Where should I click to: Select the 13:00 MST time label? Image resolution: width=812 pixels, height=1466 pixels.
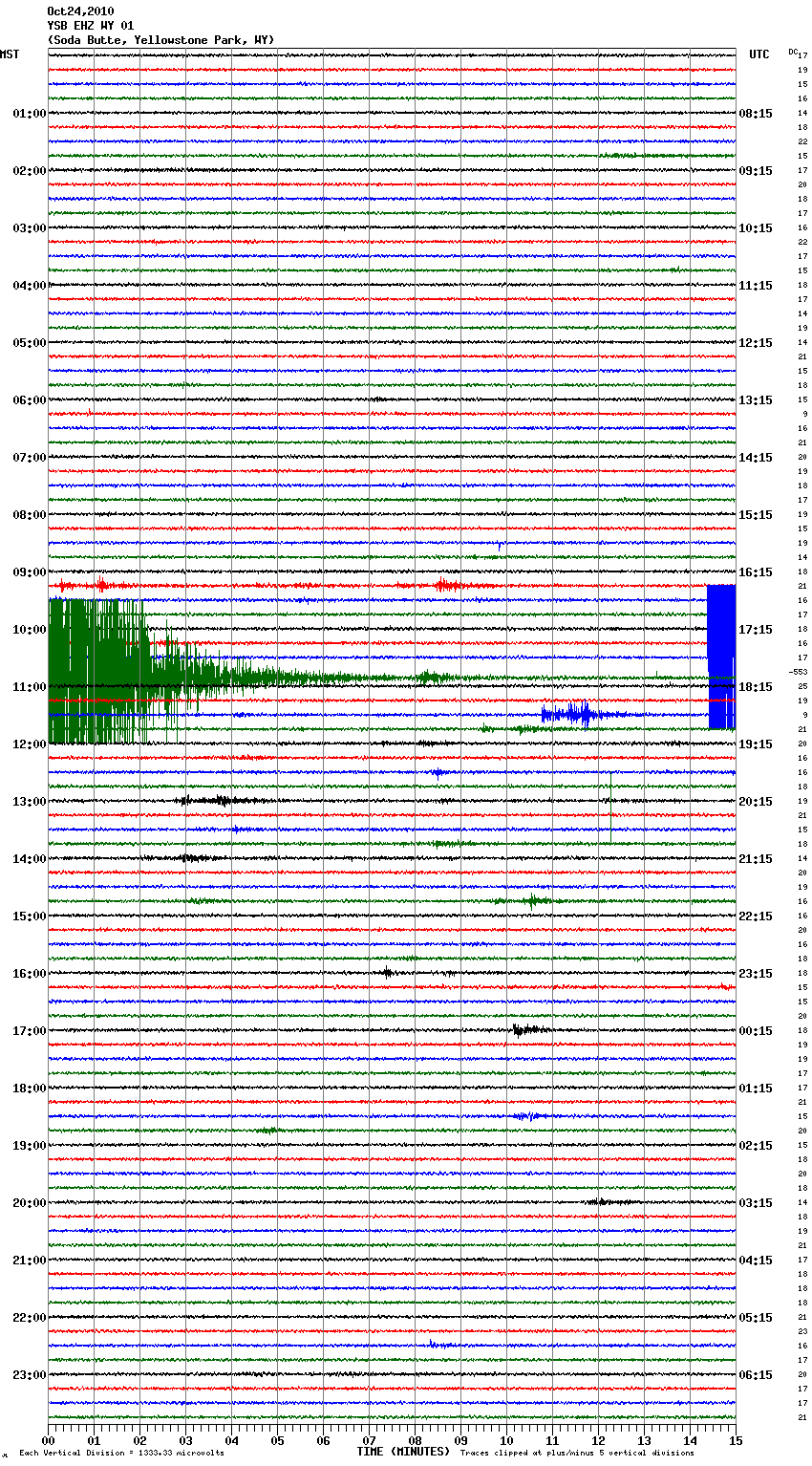click(30, 802)
